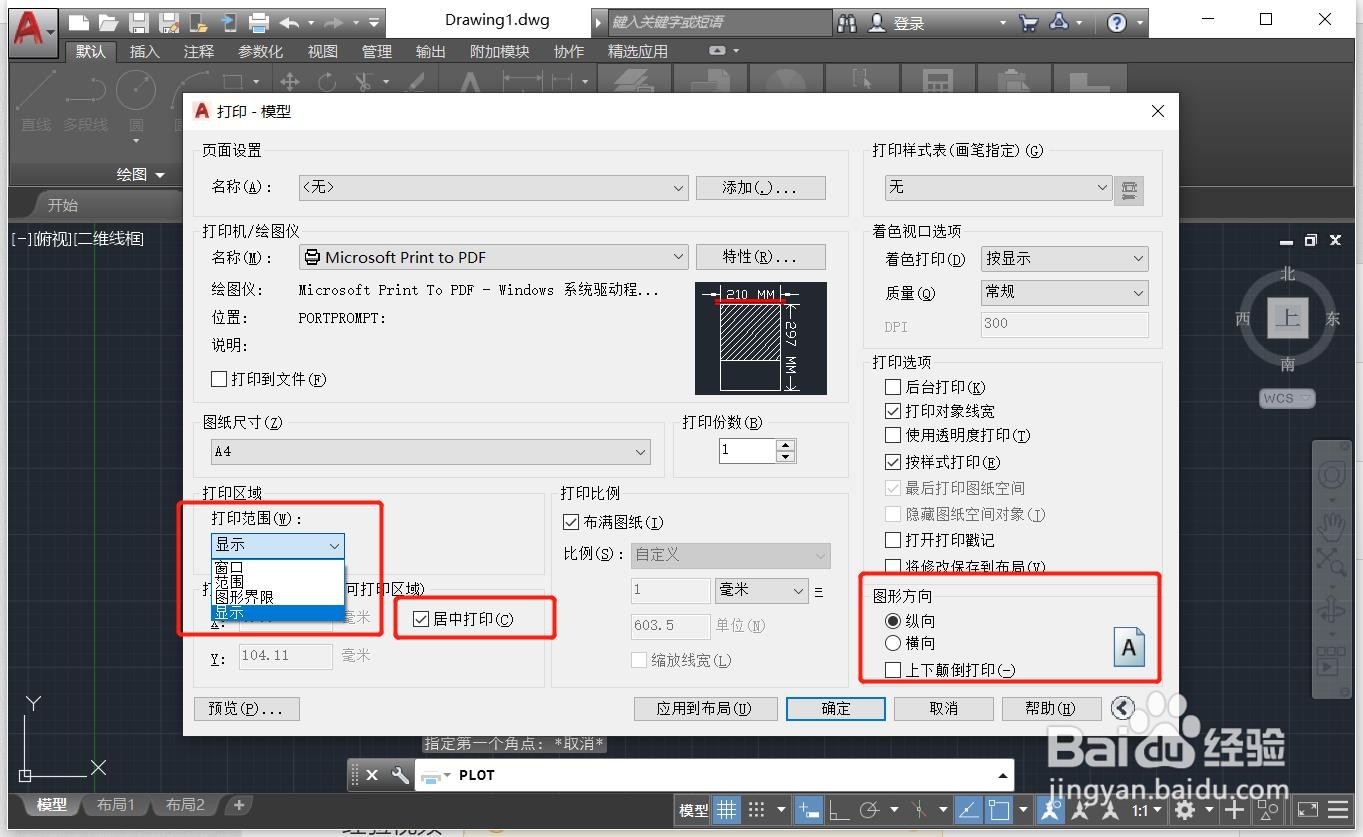Open the page setup name dropdown

(x=494, y=187)
